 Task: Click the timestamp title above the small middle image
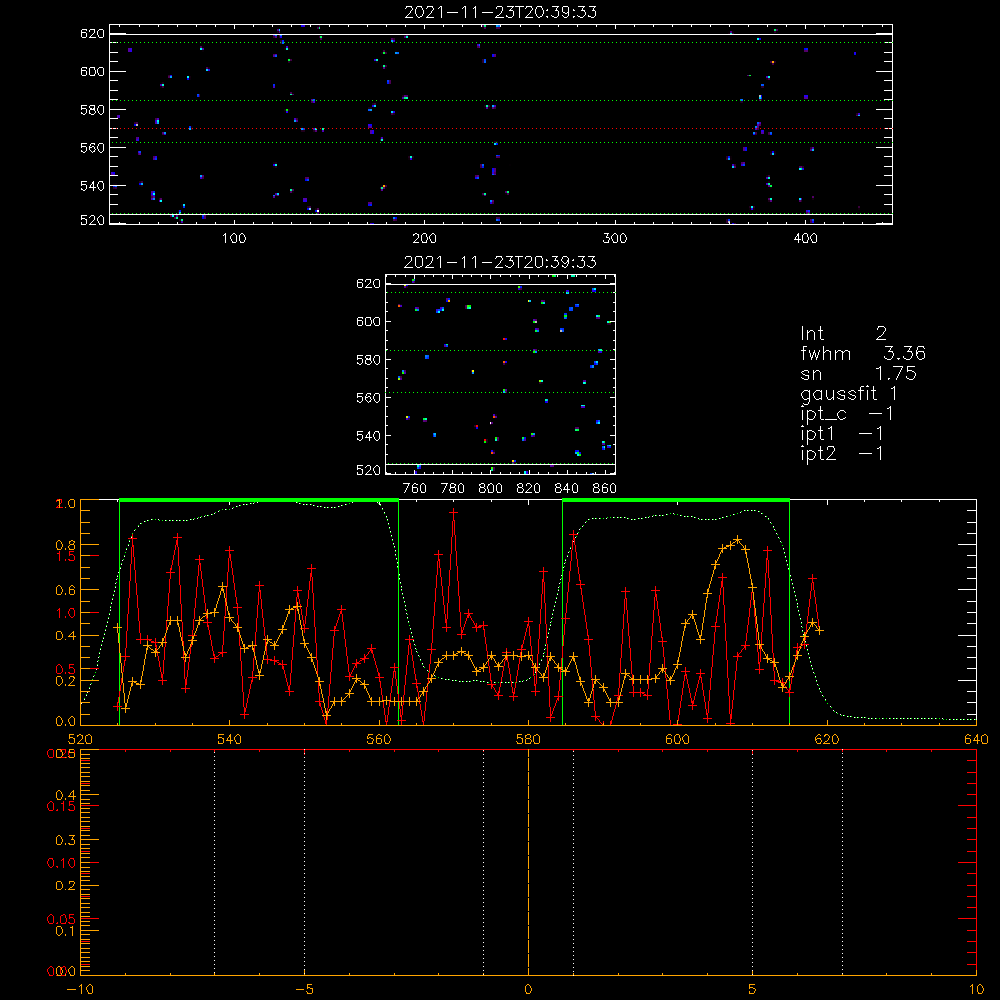[x=501, y=262]
